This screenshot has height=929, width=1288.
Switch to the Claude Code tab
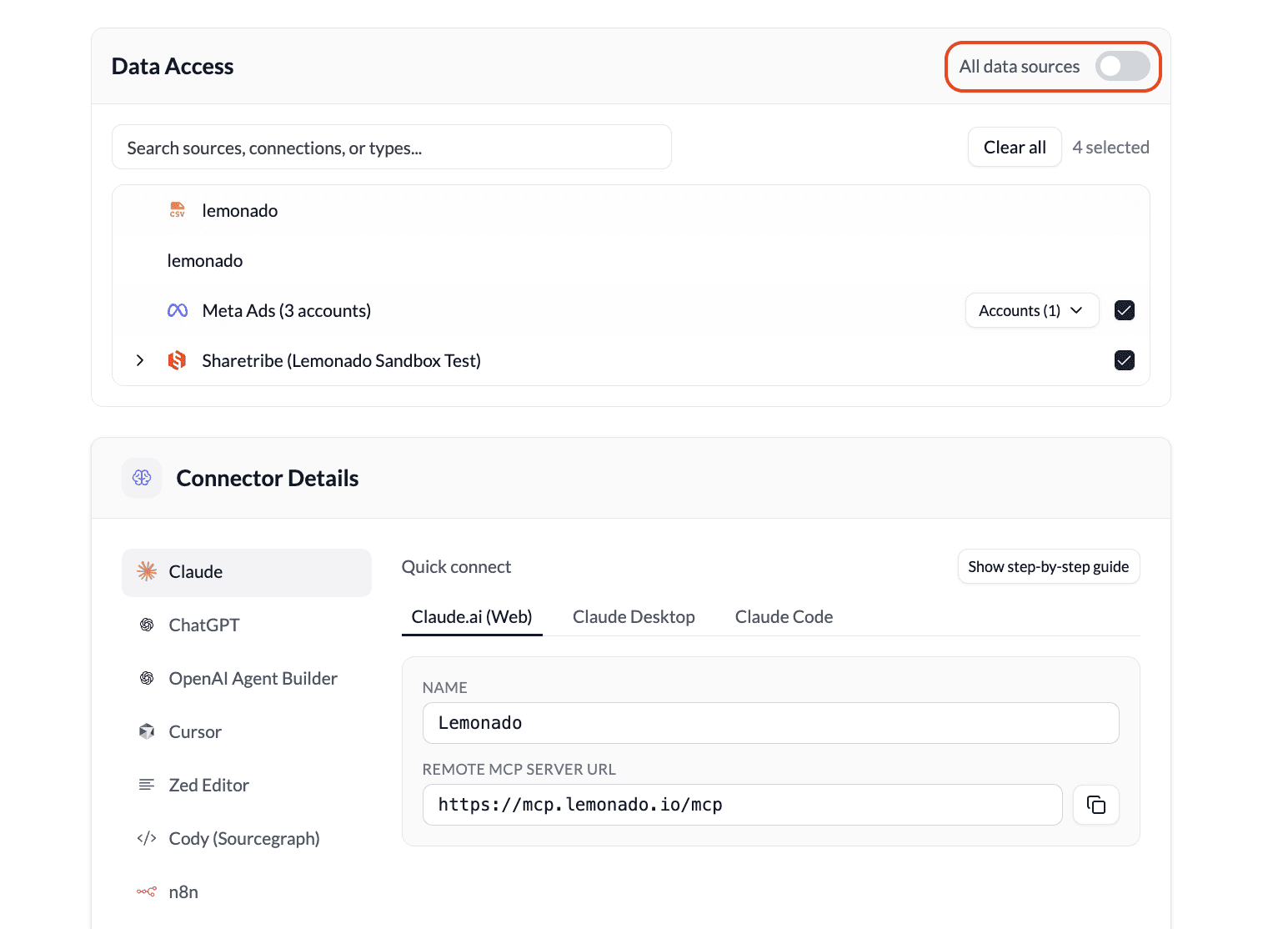pos(784,617)
